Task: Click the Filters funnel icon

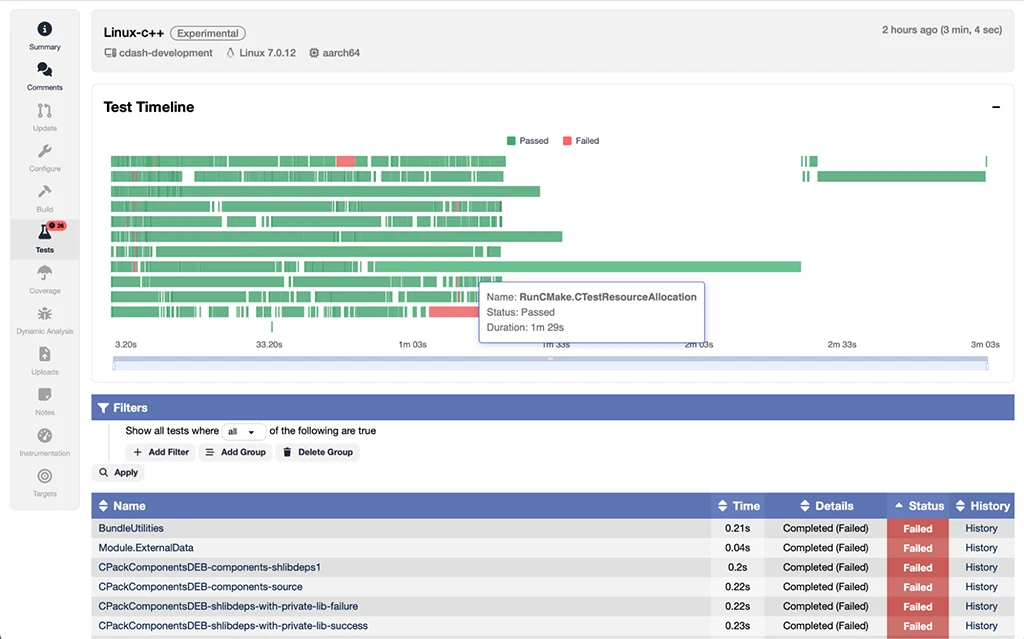Action: (103, 408)
